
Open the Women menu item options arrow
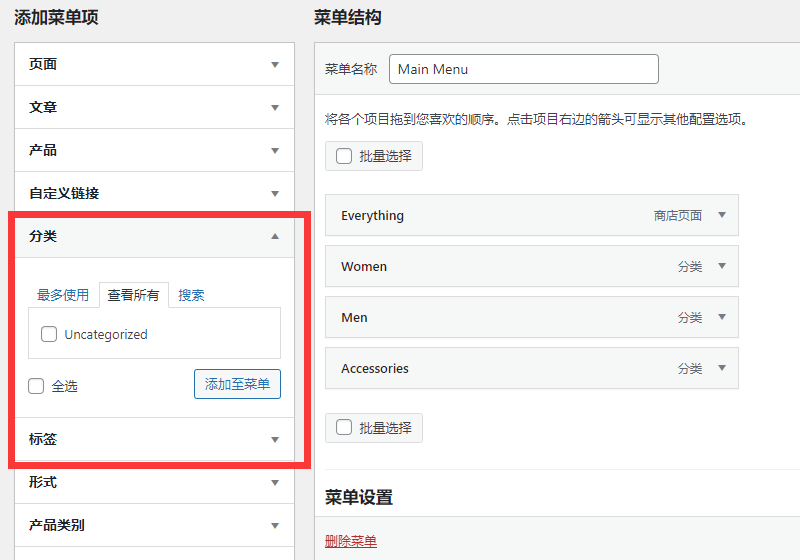point(722,266)
